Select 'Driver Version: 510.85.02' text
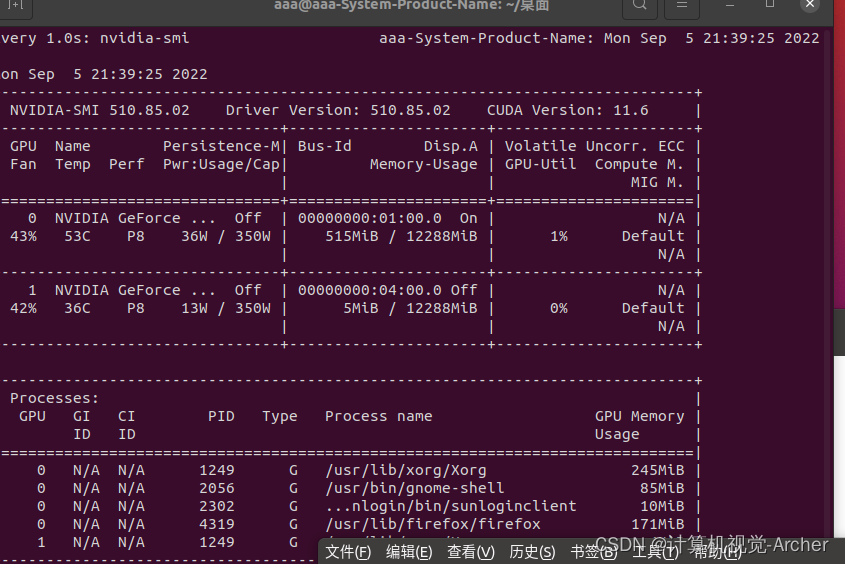This screenshot has width=845, height=564. 338,110
